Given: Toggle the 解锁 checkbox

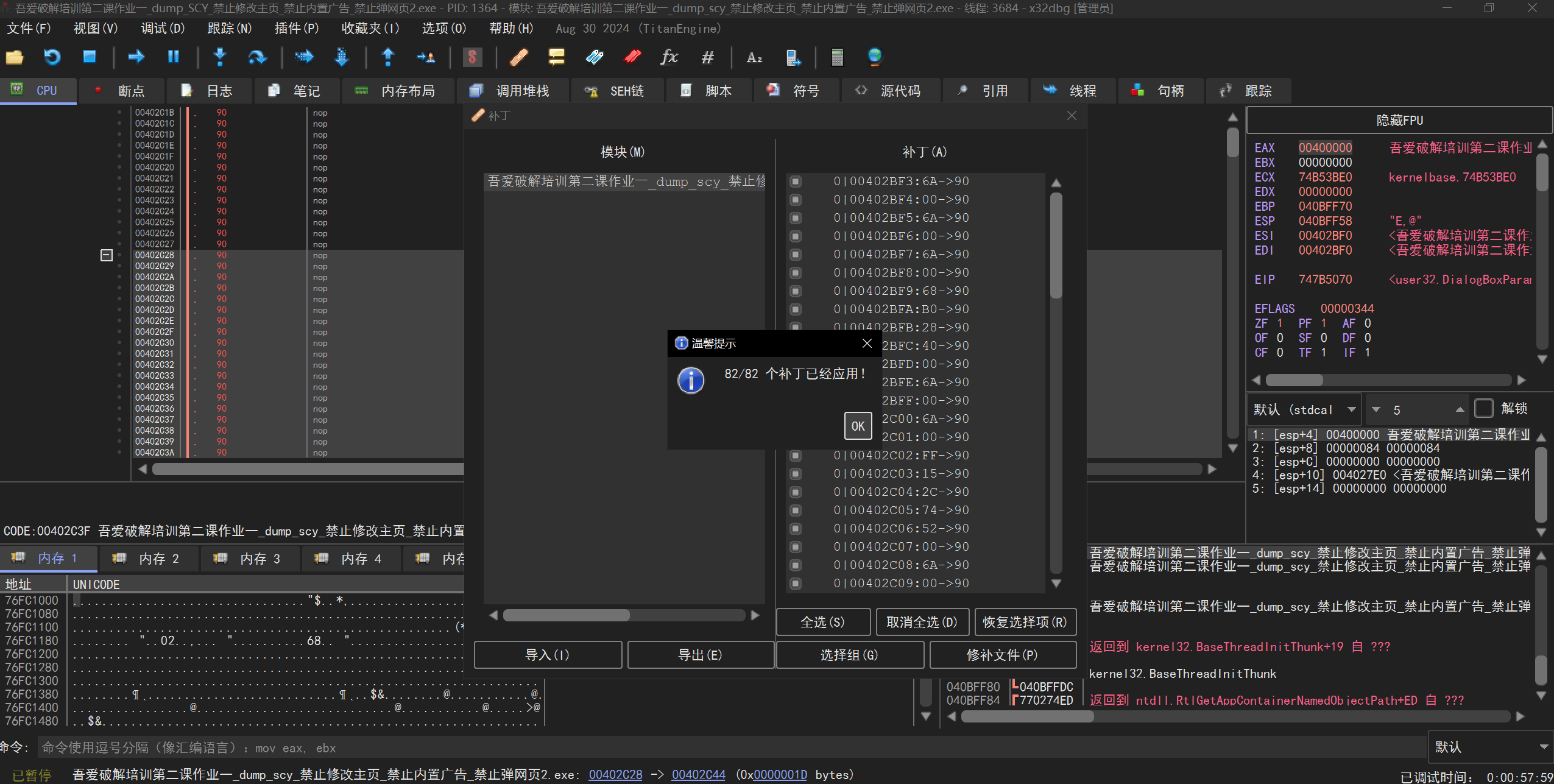Looking at the screenshot, I should pos(1484,408).
